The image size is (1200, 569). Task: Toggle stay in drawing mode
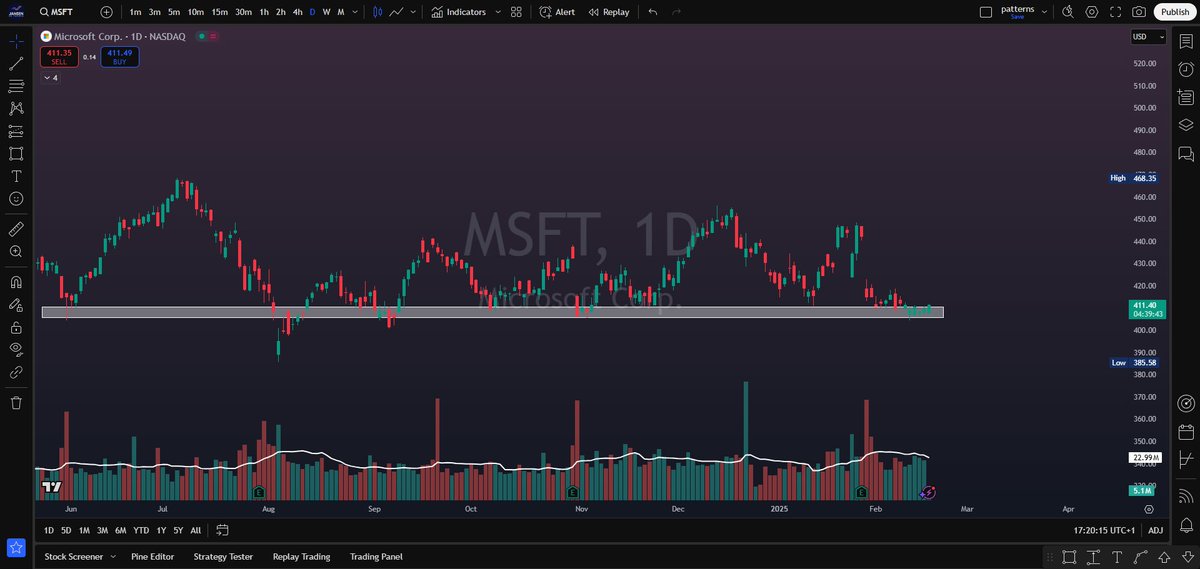pos(16,304)
